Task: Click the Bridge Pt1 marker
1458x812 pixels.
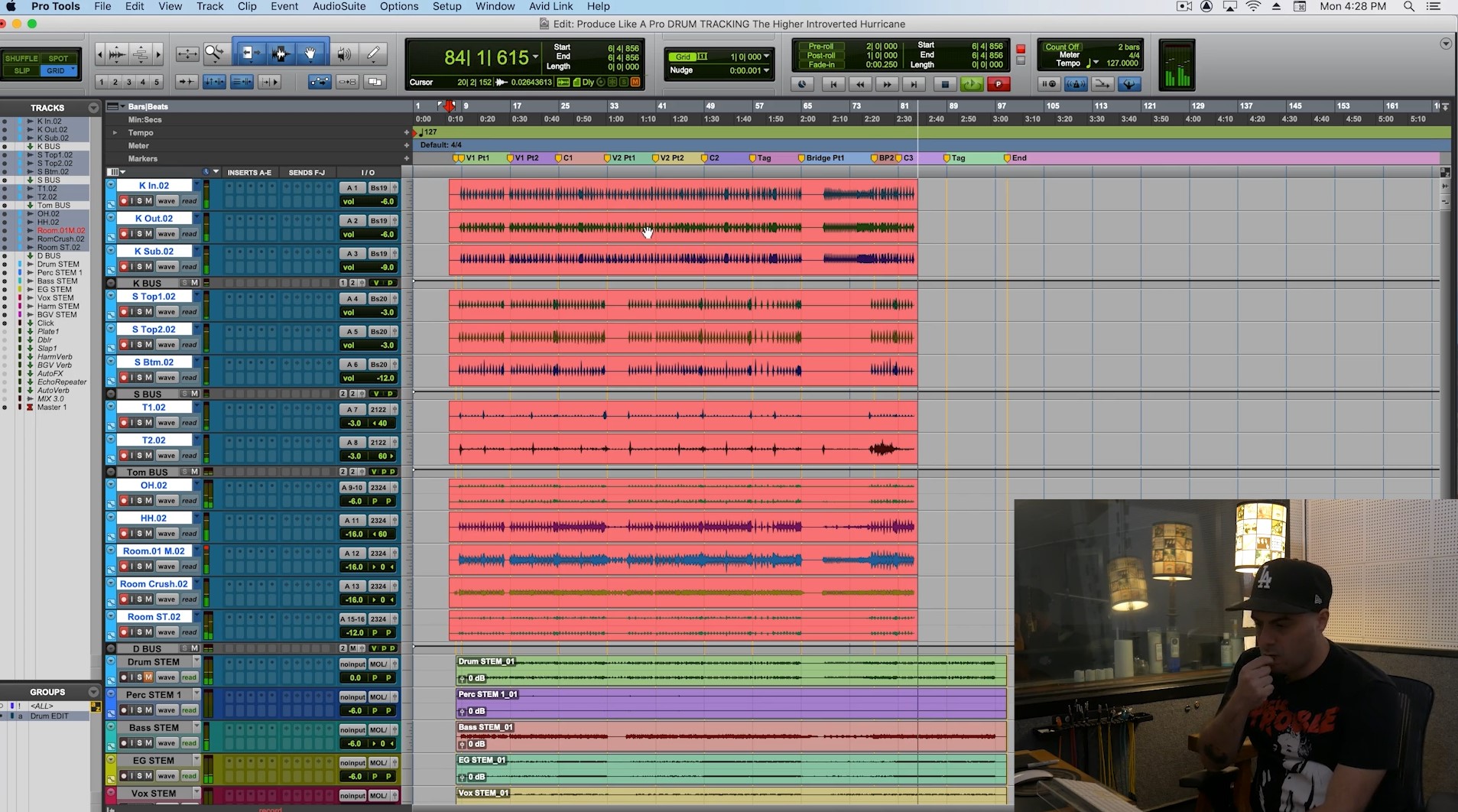Action: [x=821, y=158]
